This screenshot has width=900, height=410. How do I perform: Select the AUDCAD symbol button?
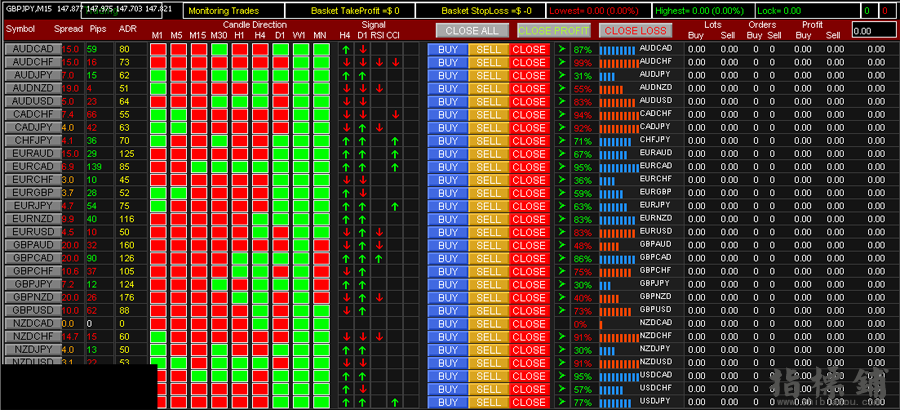(x=33, y=49)
